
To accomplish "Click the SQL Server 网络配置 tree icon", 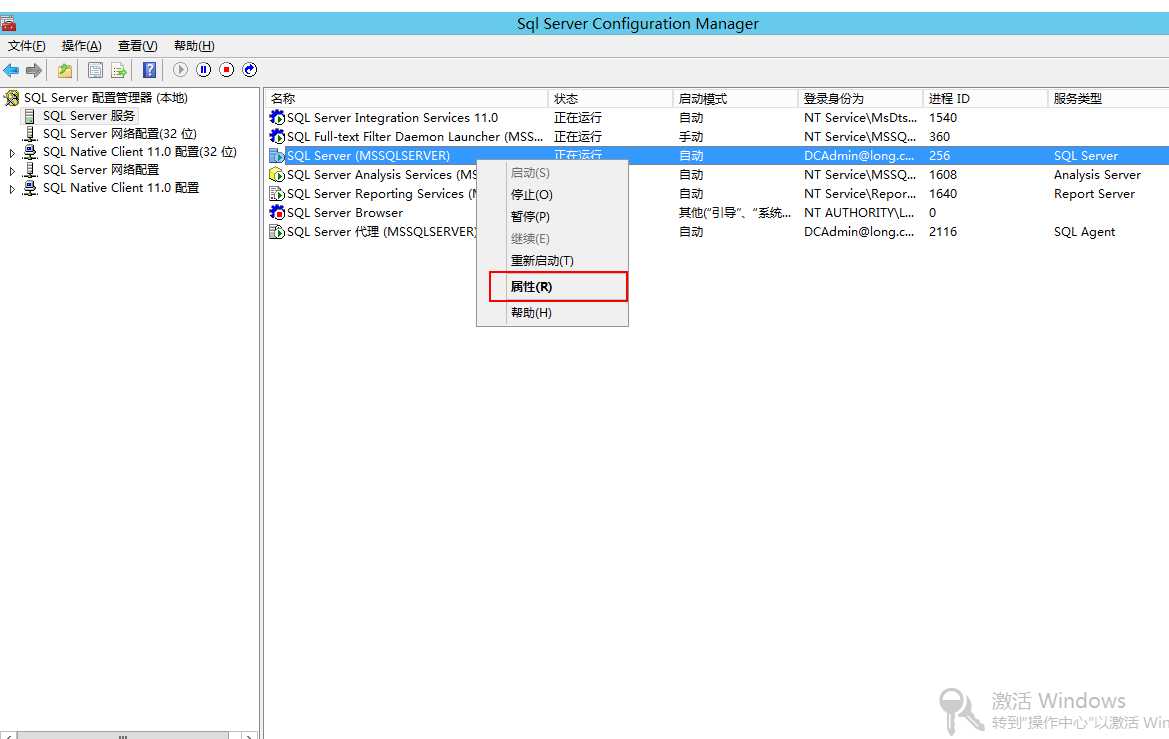I will [x=30, y=170].
